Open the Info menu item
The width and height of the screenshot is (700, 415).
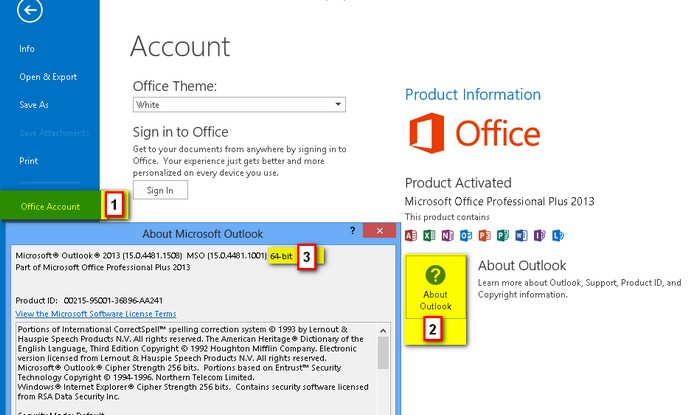(x=27, y=49)
